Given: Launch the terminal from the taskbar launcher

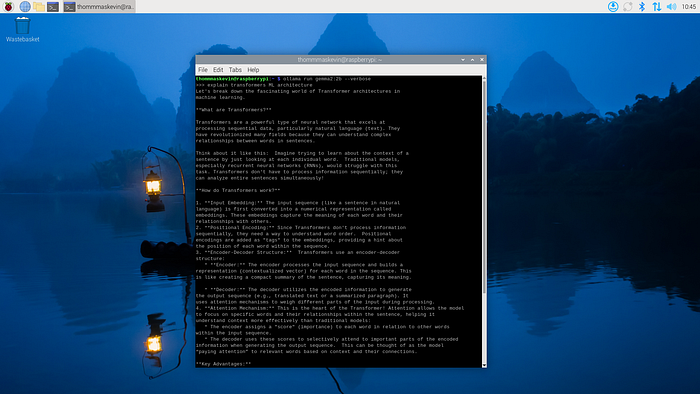Looking at the screenshot, I should pos(53,7).
